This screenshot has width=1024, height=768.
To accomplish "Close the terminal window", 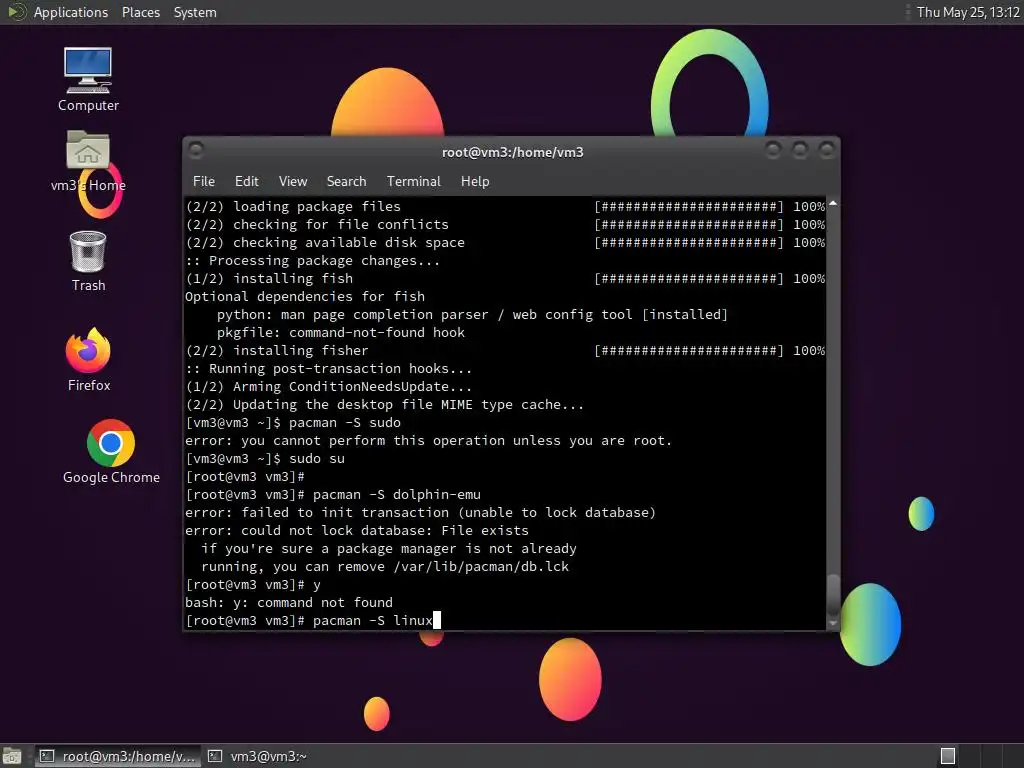I will [x=827, y=151].
